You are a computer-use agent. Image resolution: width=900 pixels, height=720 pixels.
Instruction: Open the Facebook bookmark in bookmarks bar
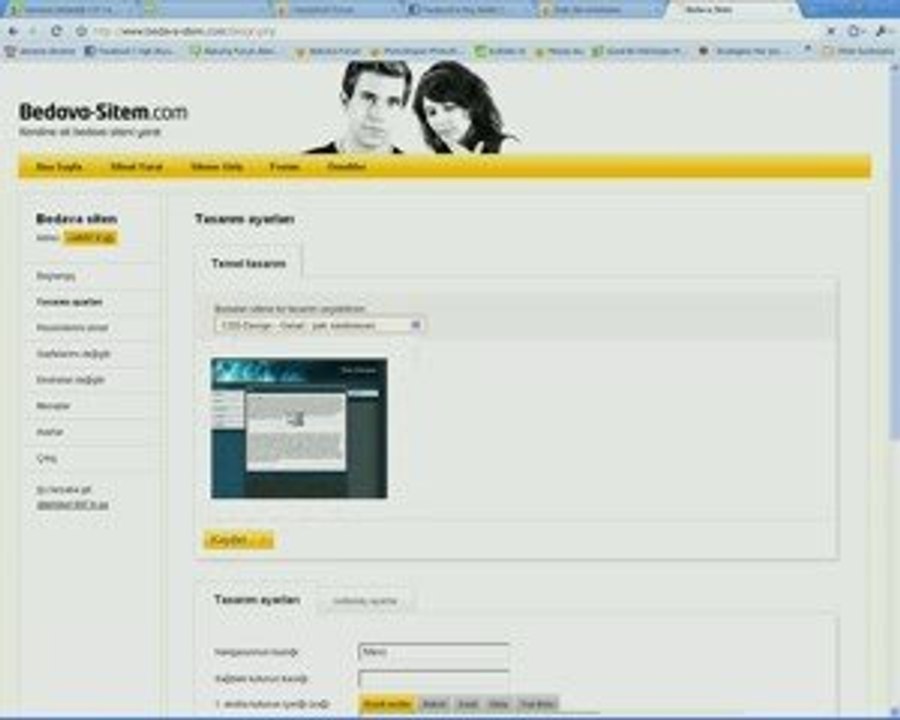pyautogui.click(x=131, y=51)
